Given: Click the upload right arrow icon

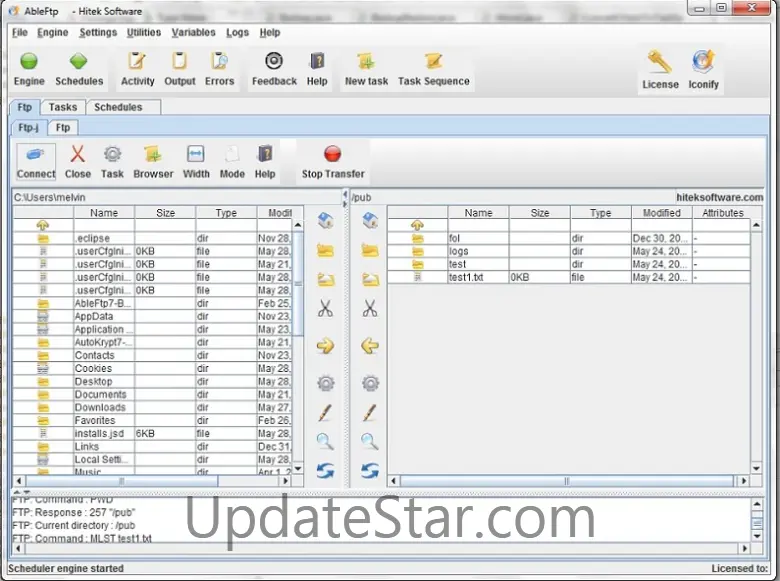Looking at the screenshot, I should (325, 345).
